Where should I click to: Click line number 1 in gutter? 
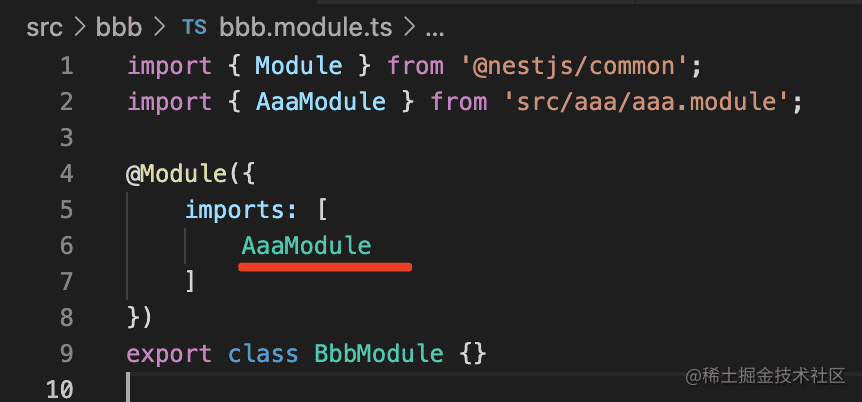point(66,67)
